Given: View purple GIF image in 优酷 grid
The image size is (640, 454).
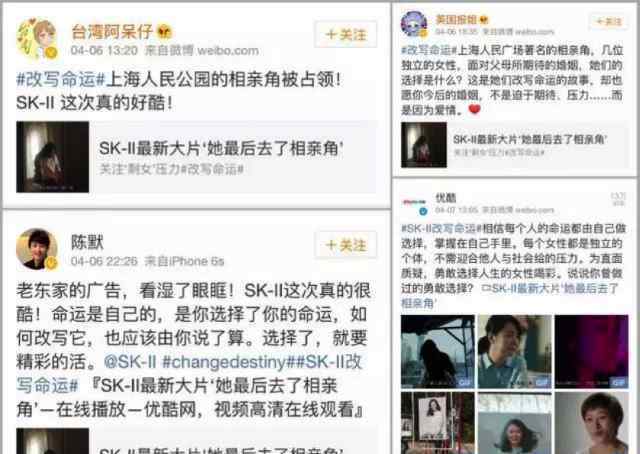Looking at the screenshot, I should [x=591, y=352].
